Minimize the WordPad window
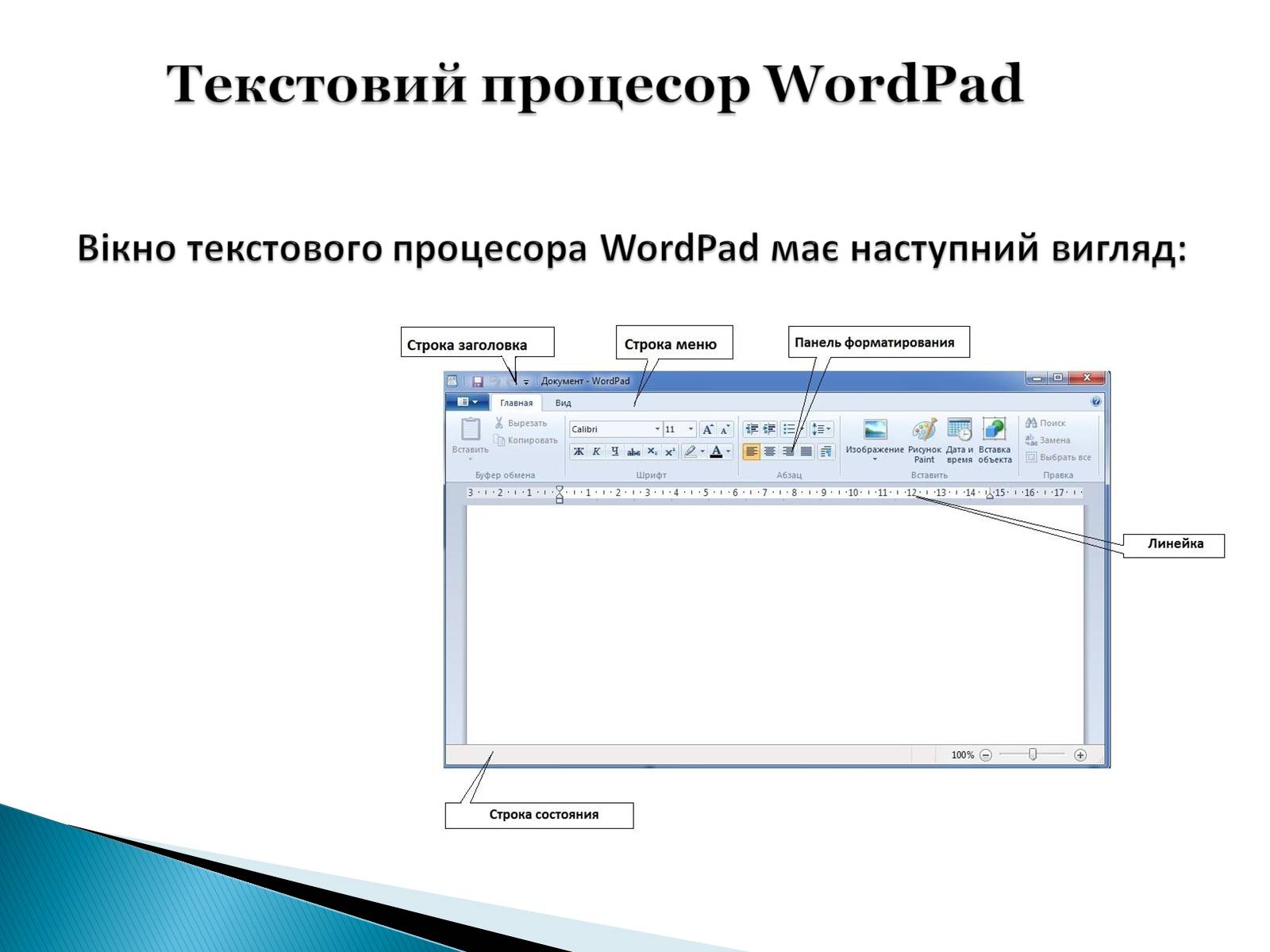The height and width of the screenshot is (952, 1270). [x=1036, y=378]
